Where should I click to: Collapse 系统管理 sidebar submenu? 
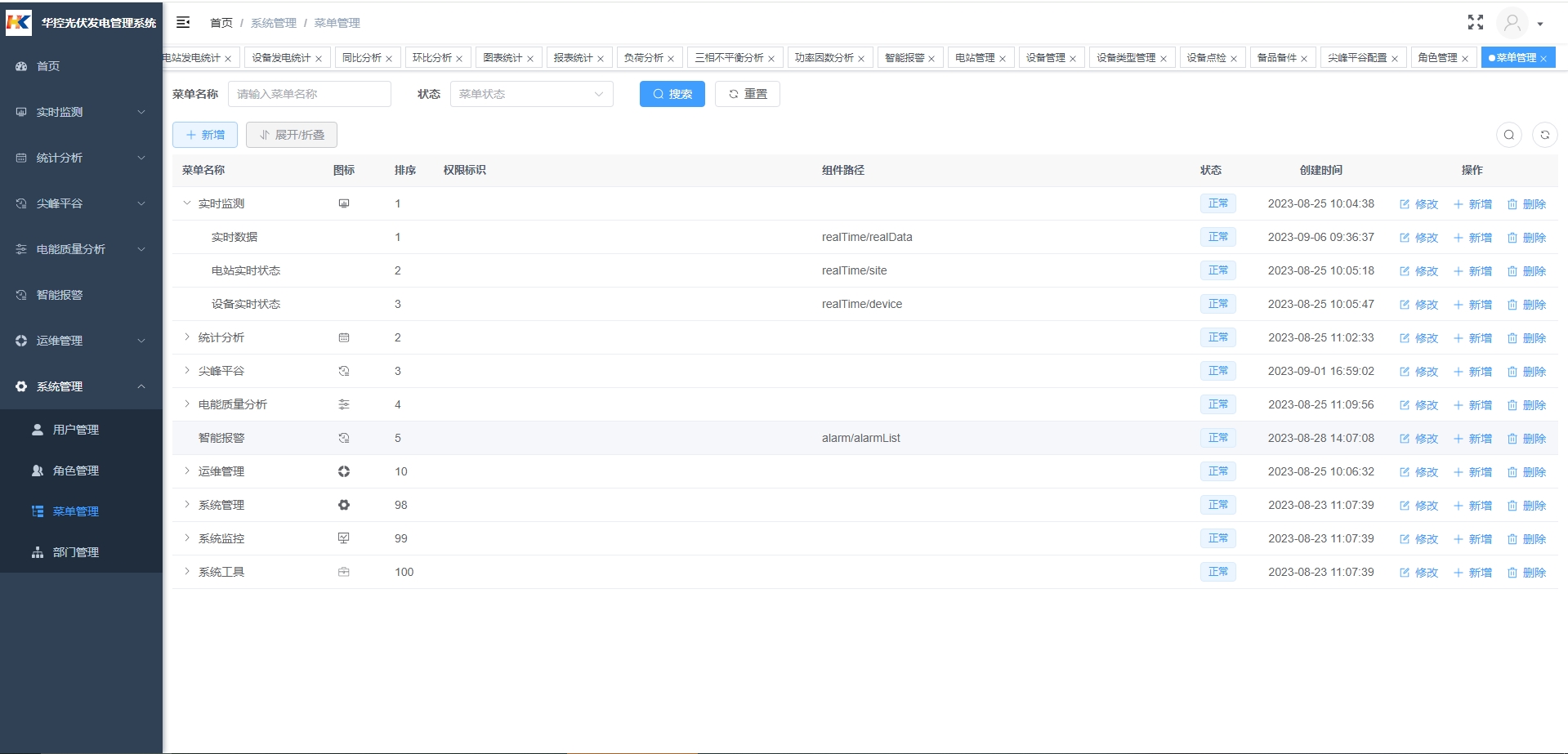[x=81, y=386]
